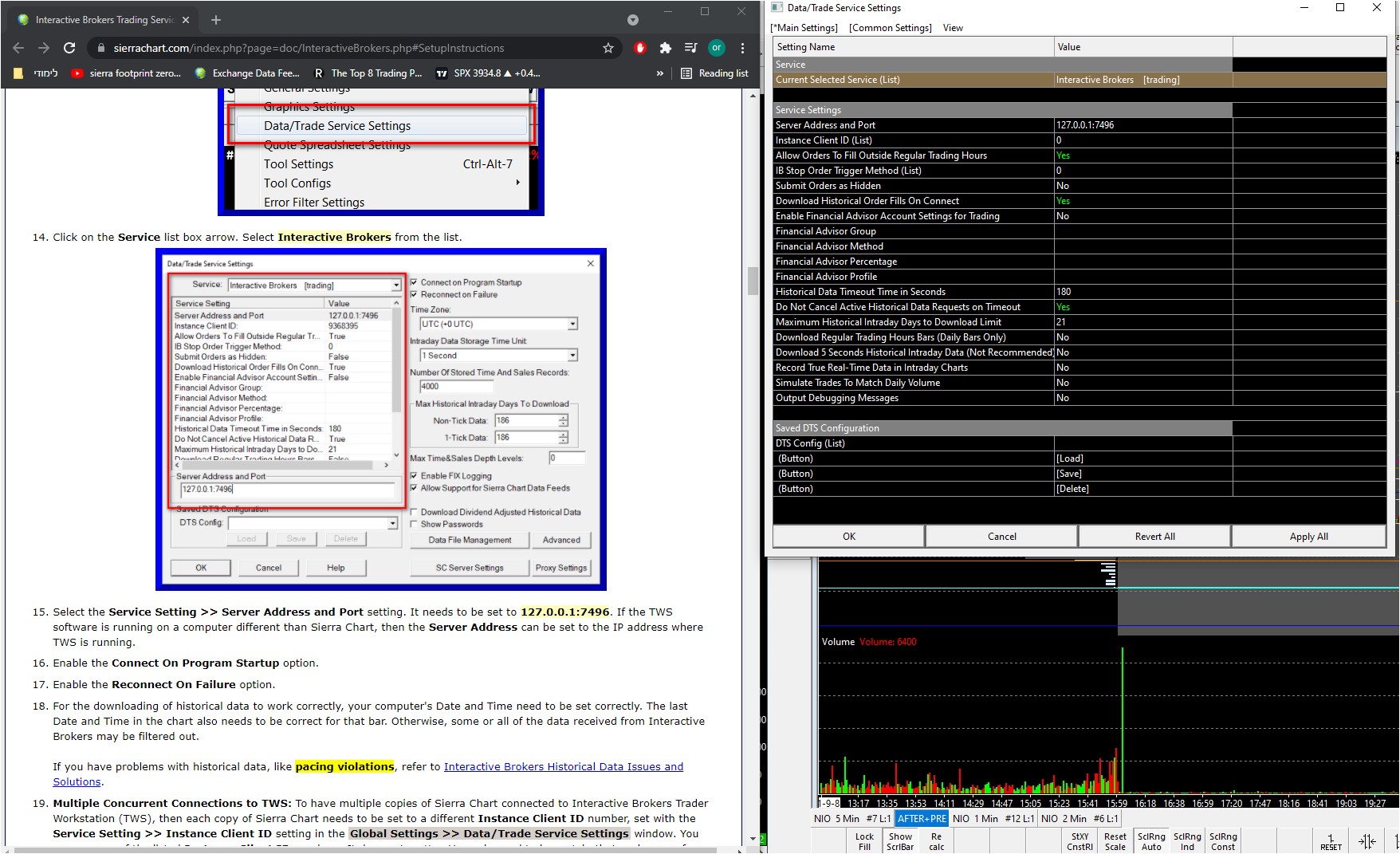Expand the hidden bookmarks overflow chevron

click(x=659, y=73)
